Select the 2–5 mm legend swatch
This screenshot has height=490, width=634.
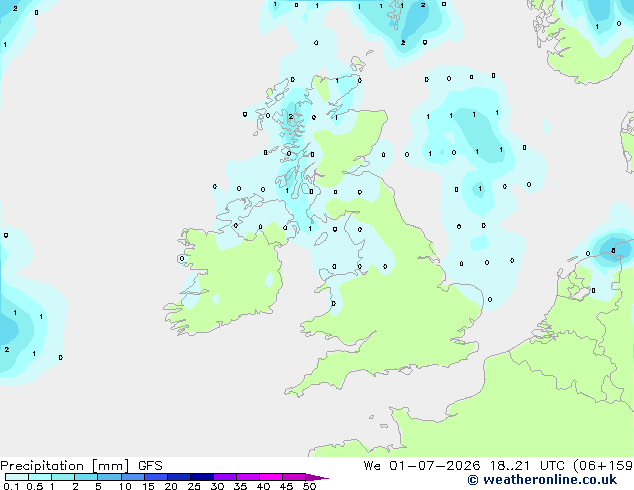coord(86,477)
